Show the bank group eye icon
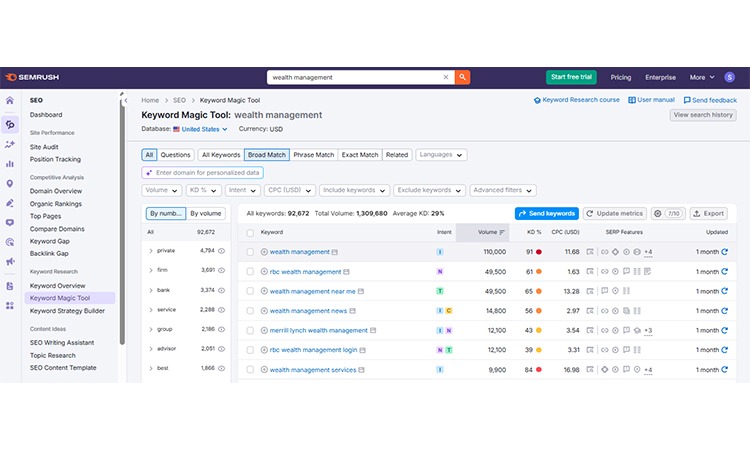This screenshot has width=750, height=450. (x=221, y=290)
